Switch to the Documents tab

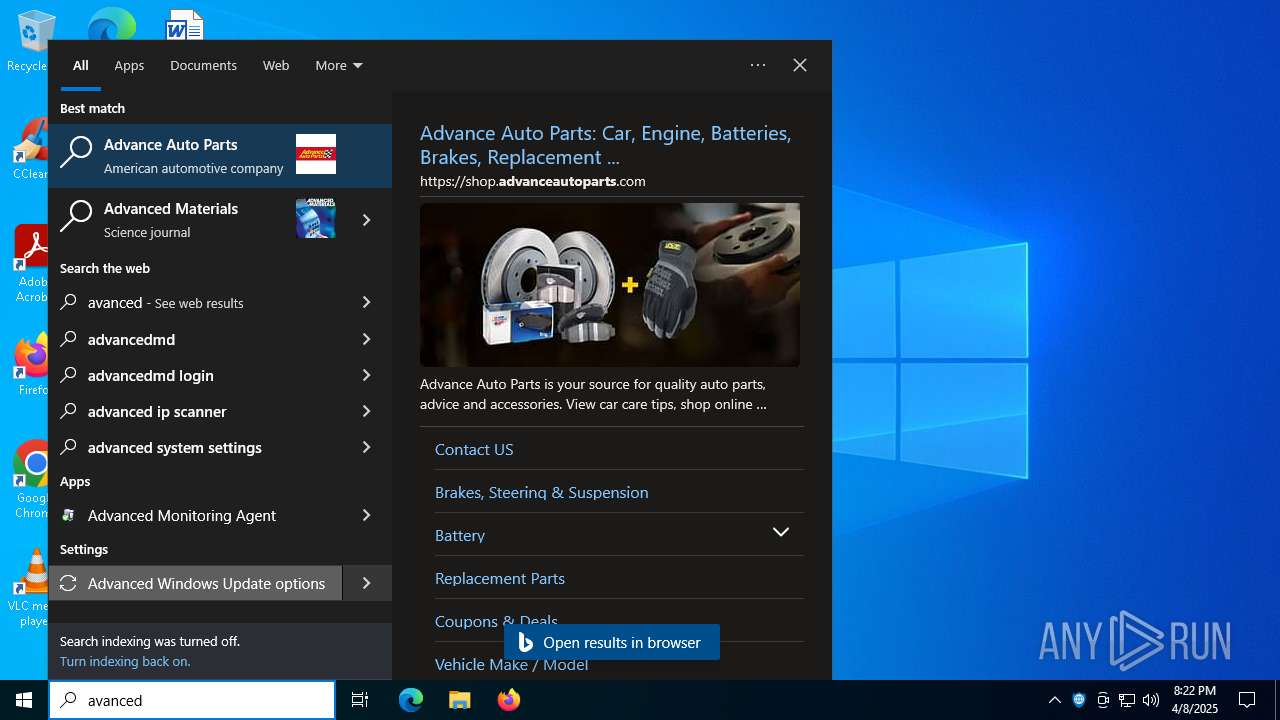coord(203,65)
